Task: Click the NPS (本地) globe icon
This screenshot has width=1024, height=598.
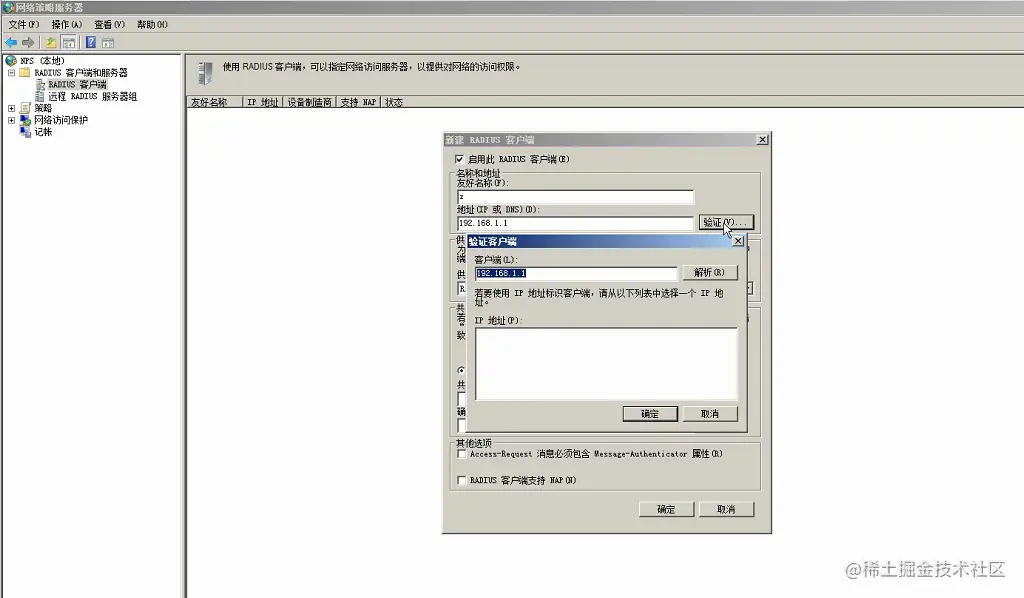Action: coord(11,61)
